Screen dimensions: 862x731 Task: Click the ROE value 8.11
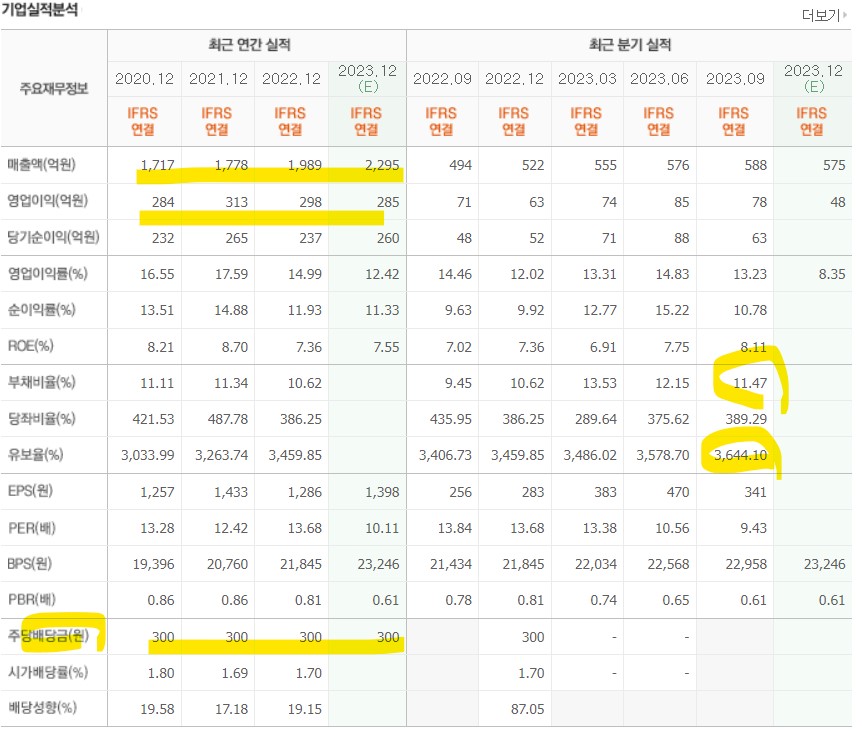click(753, 347)
